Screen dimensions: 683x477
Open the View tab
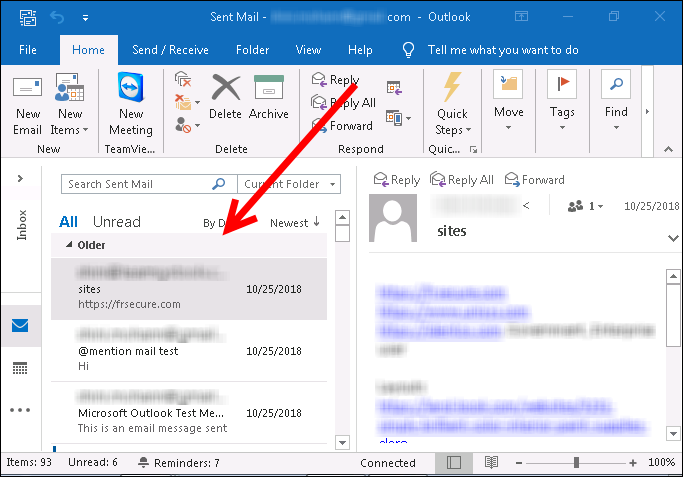pyautogui.click(x=308, y=50)
